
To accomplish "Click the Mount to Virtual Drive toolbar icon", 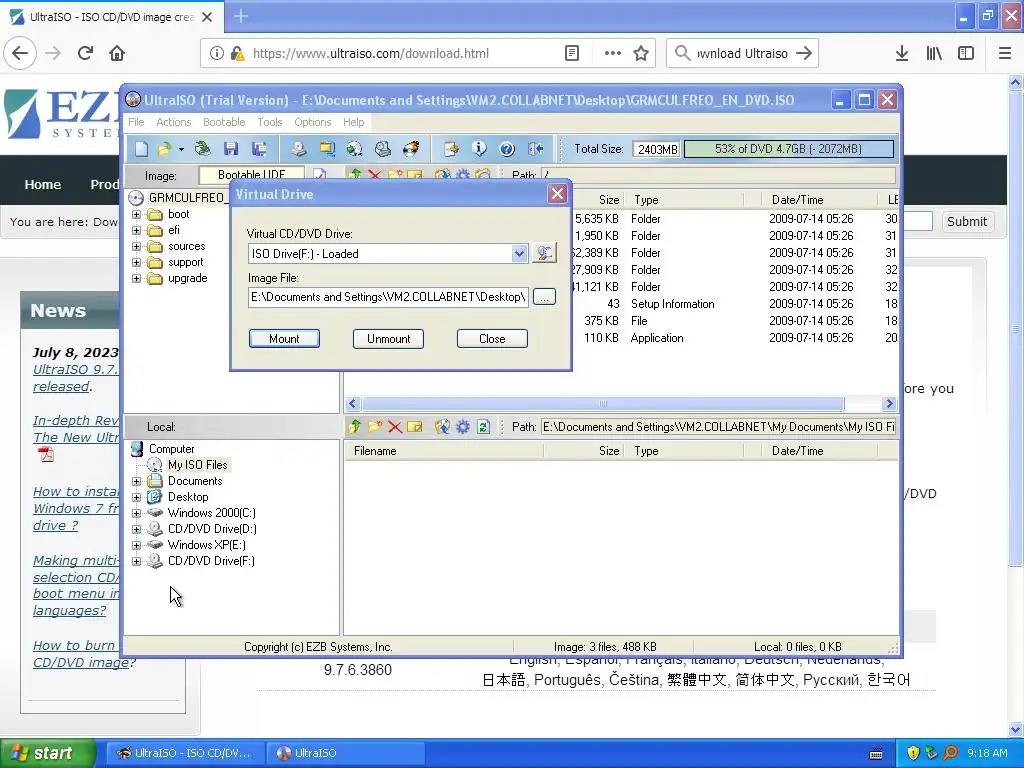I will 383,149.
